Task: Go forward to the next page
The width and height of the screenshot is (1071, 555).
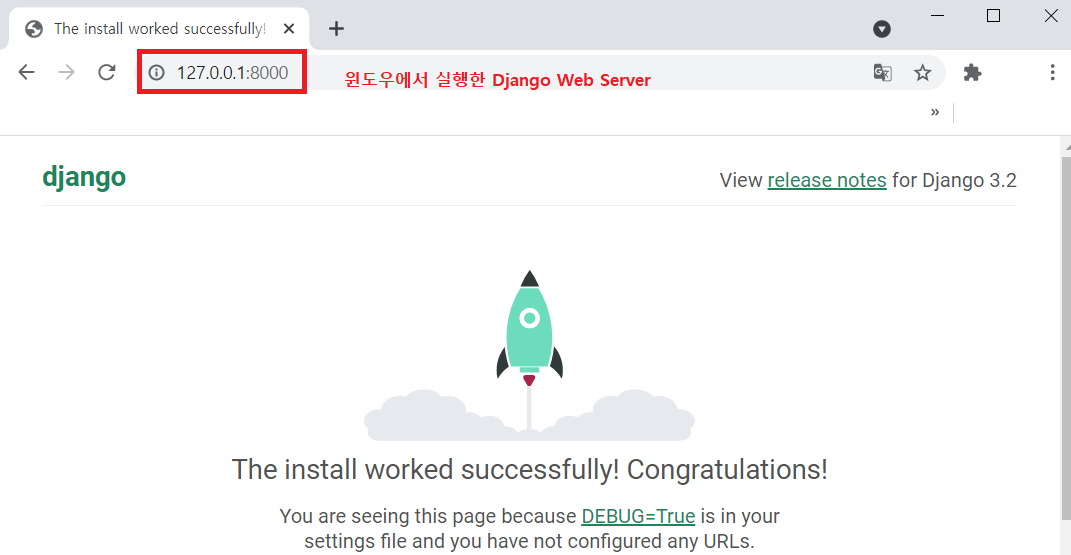Action: click(66, 72)
